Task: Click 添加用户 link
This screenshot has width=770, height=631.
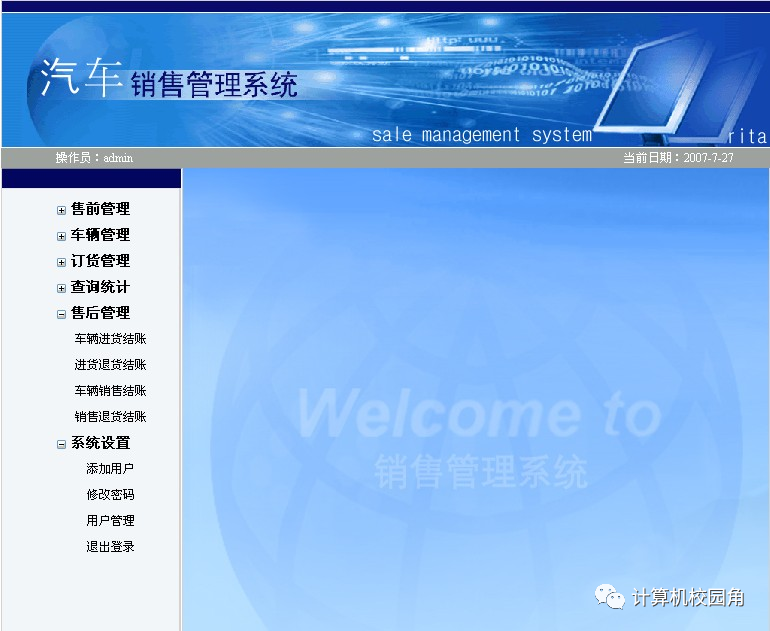Action: (x=110, y=469)
